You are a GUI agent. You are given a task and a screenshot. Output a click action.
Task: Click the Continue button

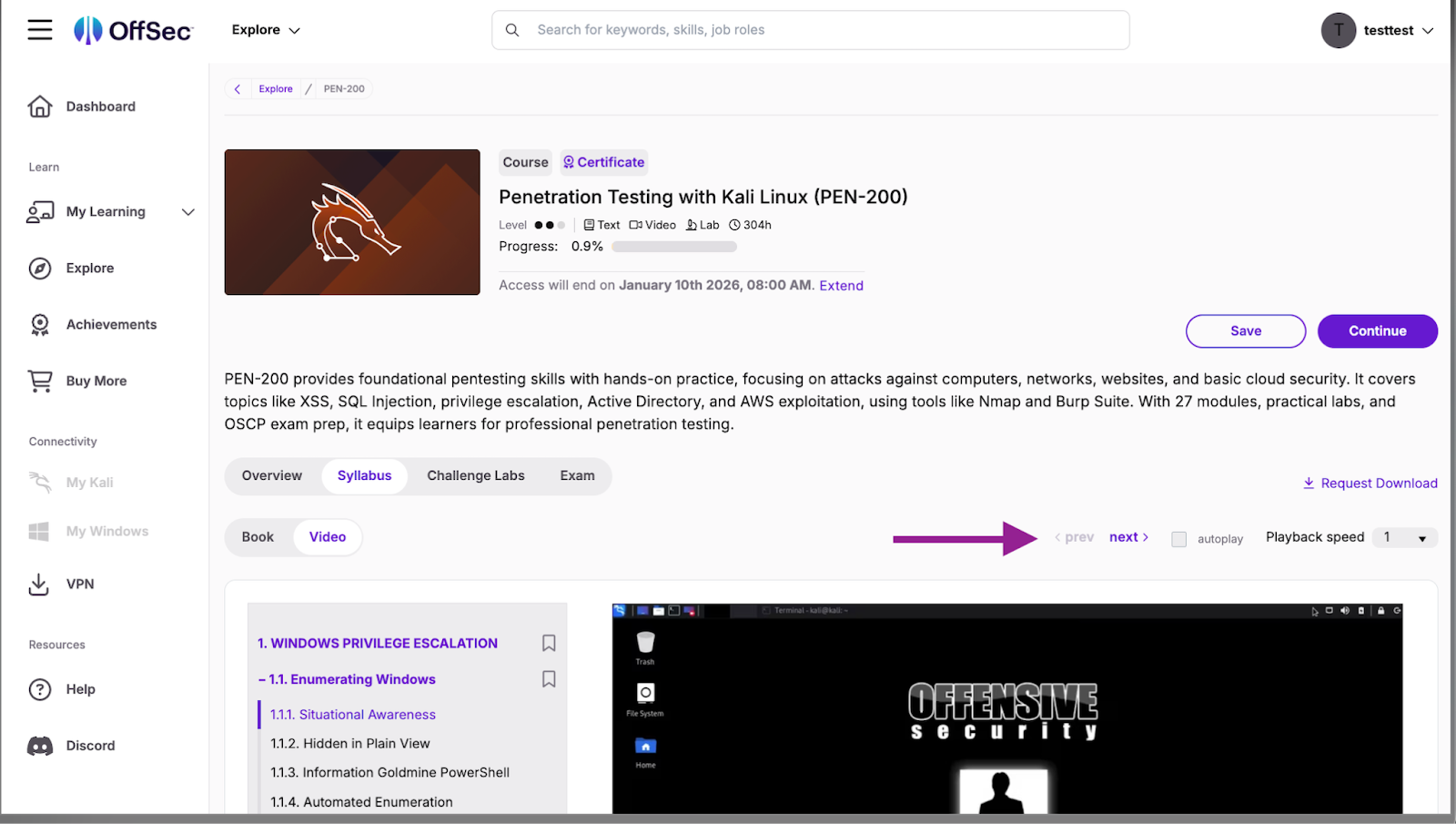[x=1378, y=331]
